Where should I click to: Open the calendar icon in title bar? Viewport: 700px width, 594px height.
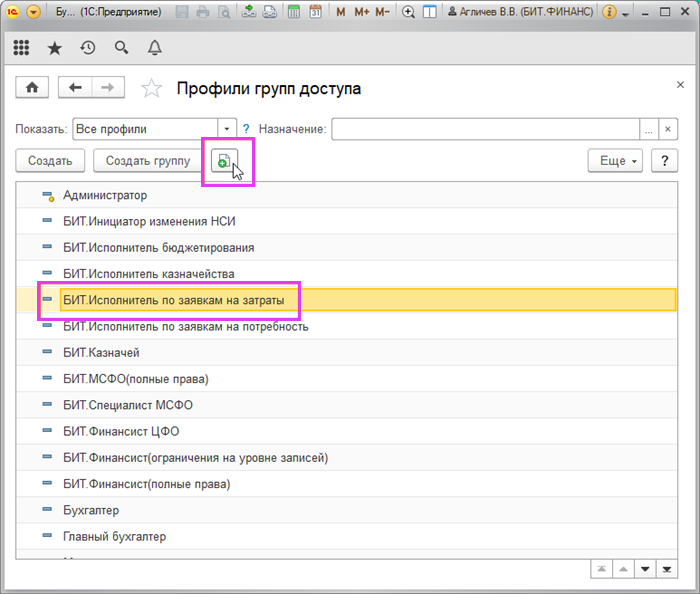[x=316, y=12]
